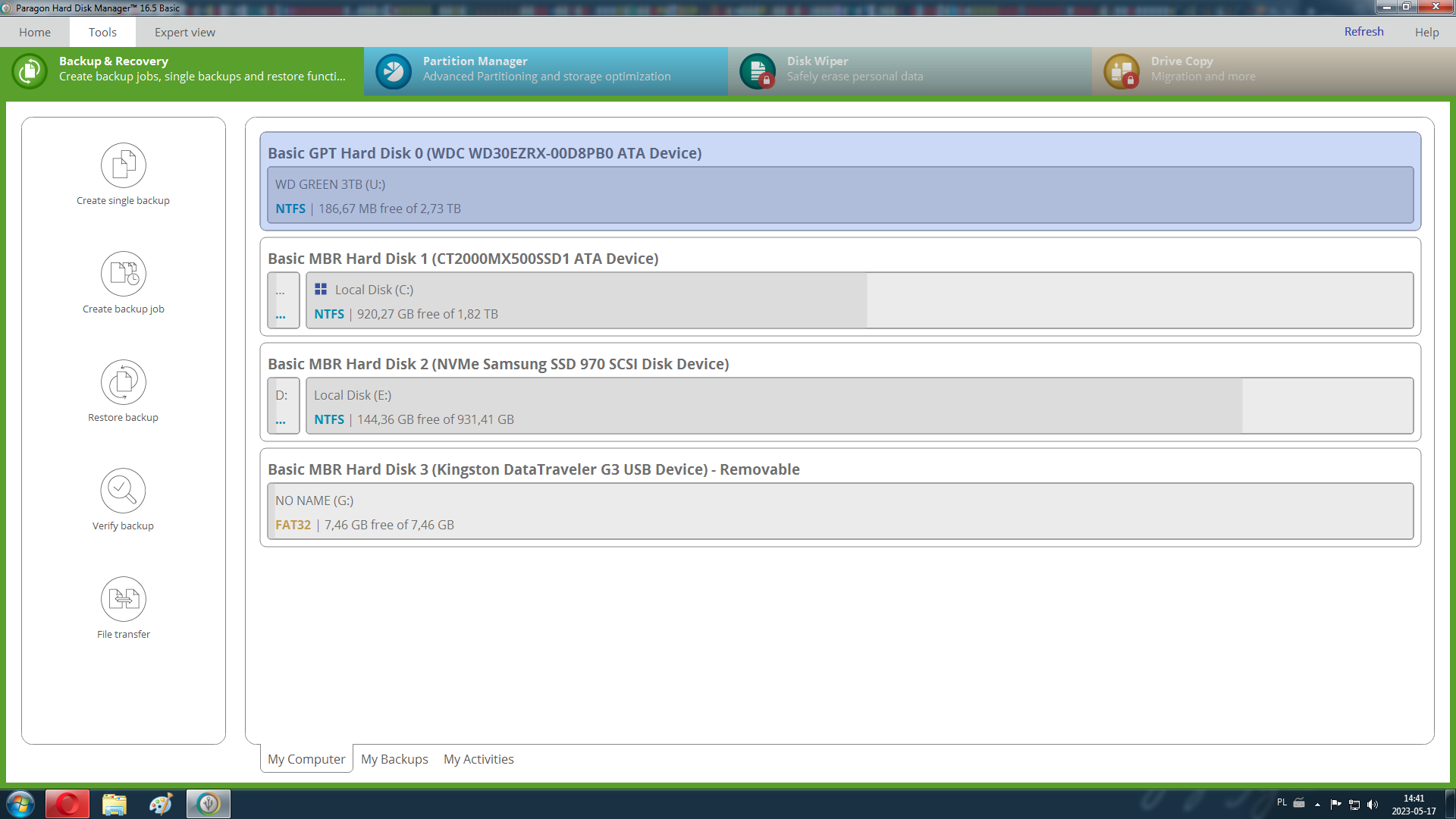Click the Create single backup icon
This screenshot has width=1456, height=819.
click(x=124, y=165)
